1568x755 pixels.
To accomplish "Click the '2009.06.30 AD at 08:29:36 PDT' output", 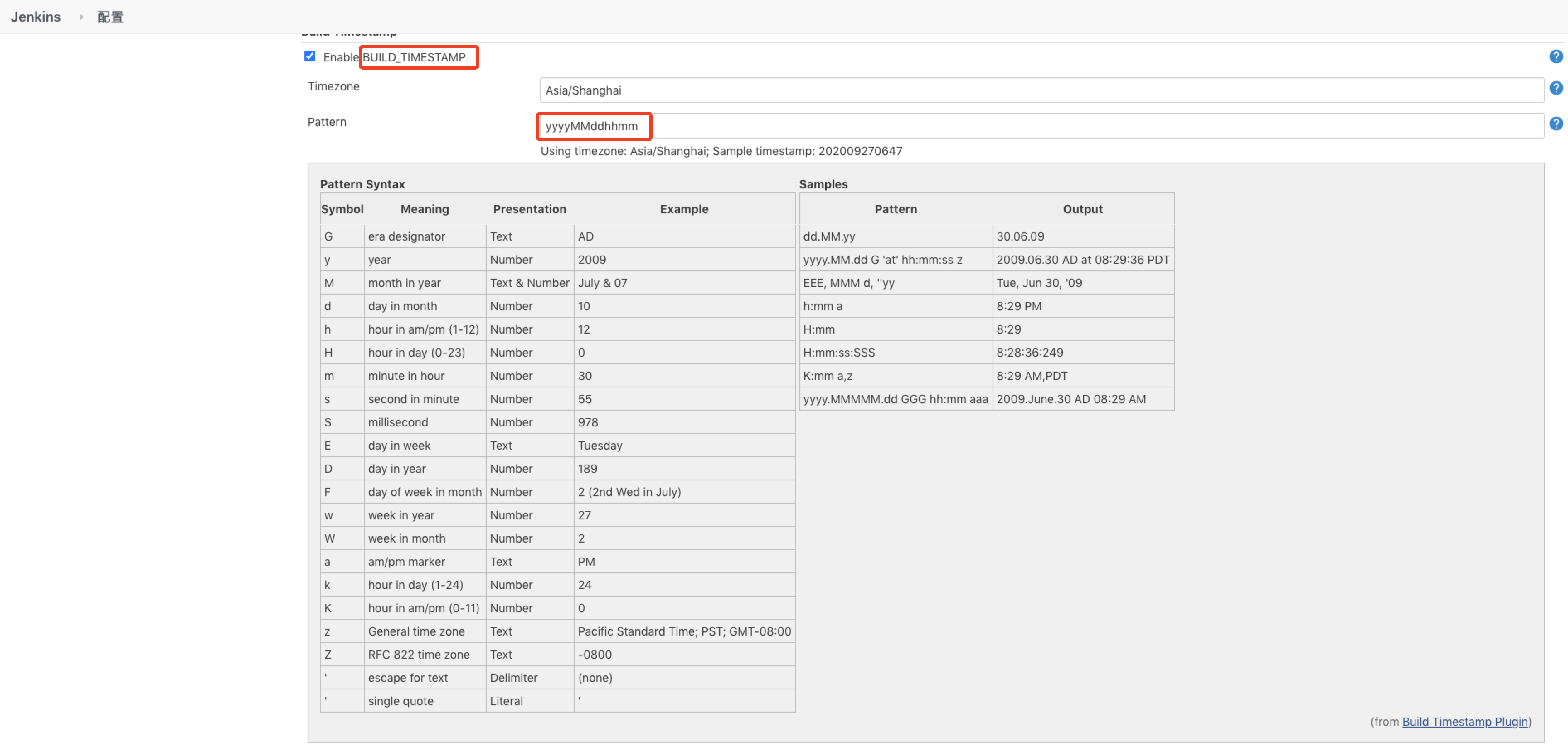I will pos(1083,260).
